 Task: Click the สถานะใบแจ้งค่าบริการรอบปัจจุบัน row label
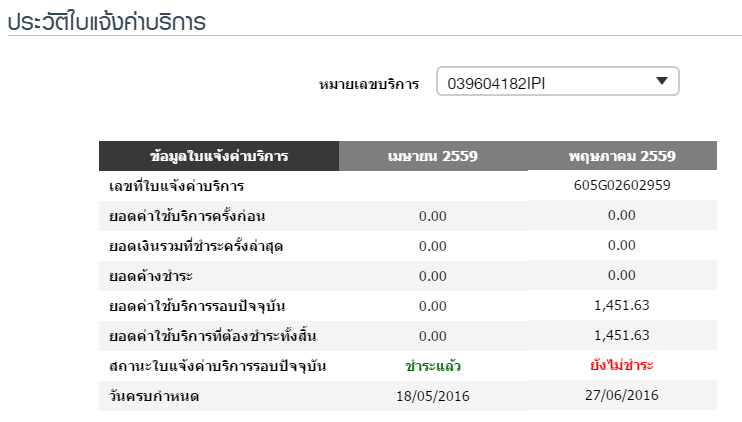[x=218, y=365]
